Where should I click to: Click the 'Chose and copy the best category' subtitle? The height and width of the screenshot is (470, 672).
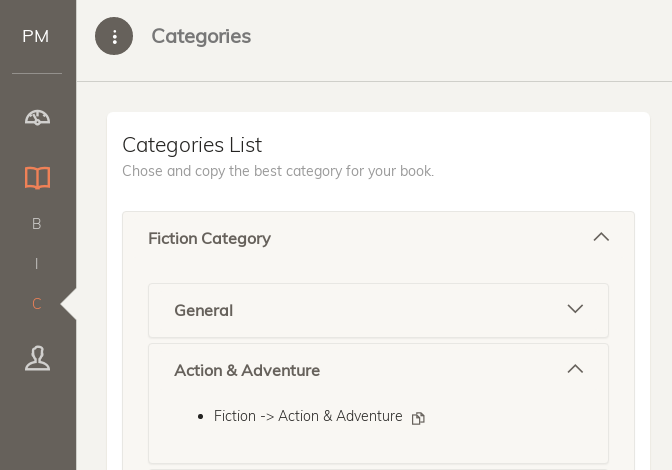278,171
